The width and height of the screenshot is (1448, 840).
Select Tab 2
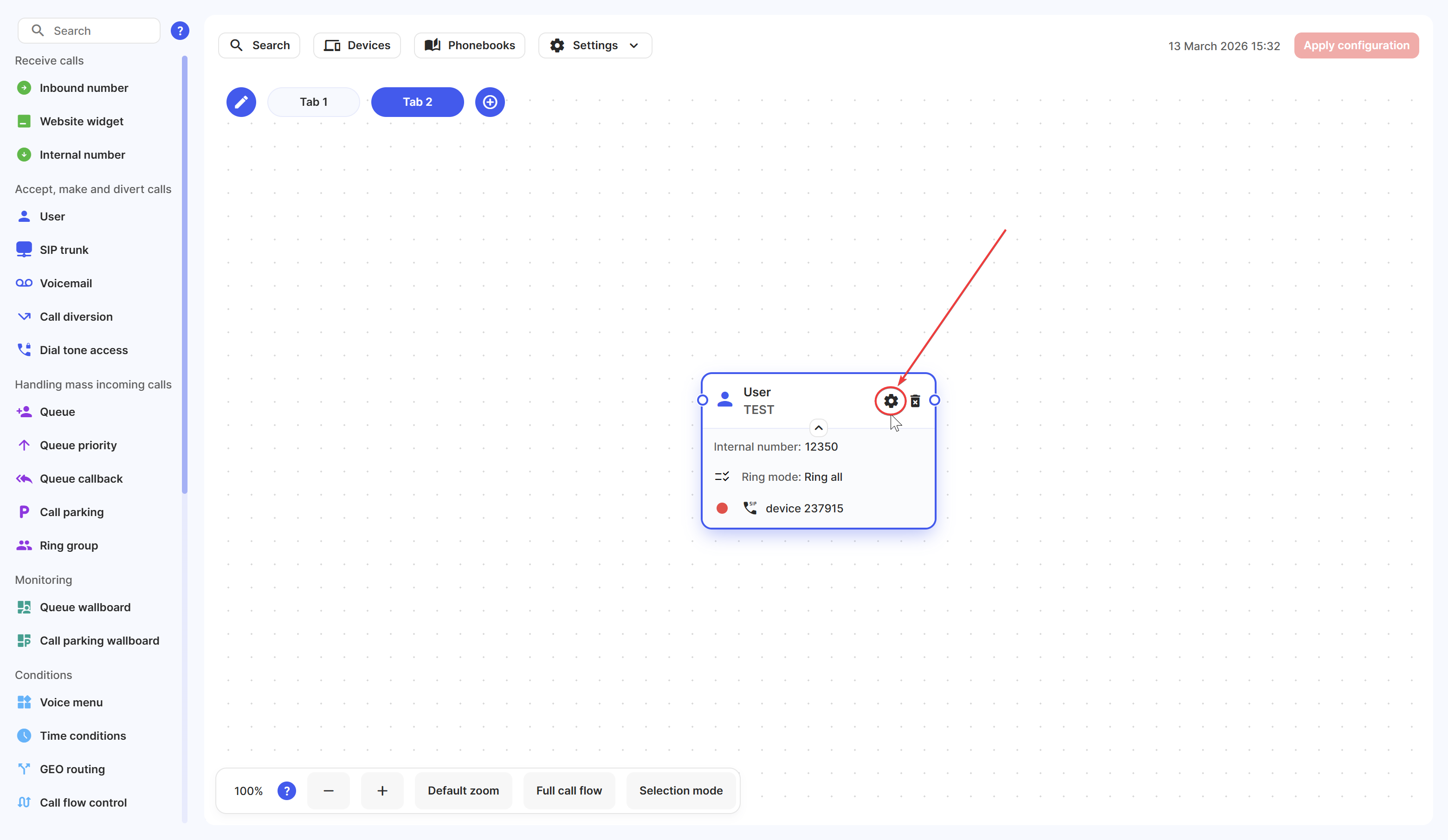417,102
